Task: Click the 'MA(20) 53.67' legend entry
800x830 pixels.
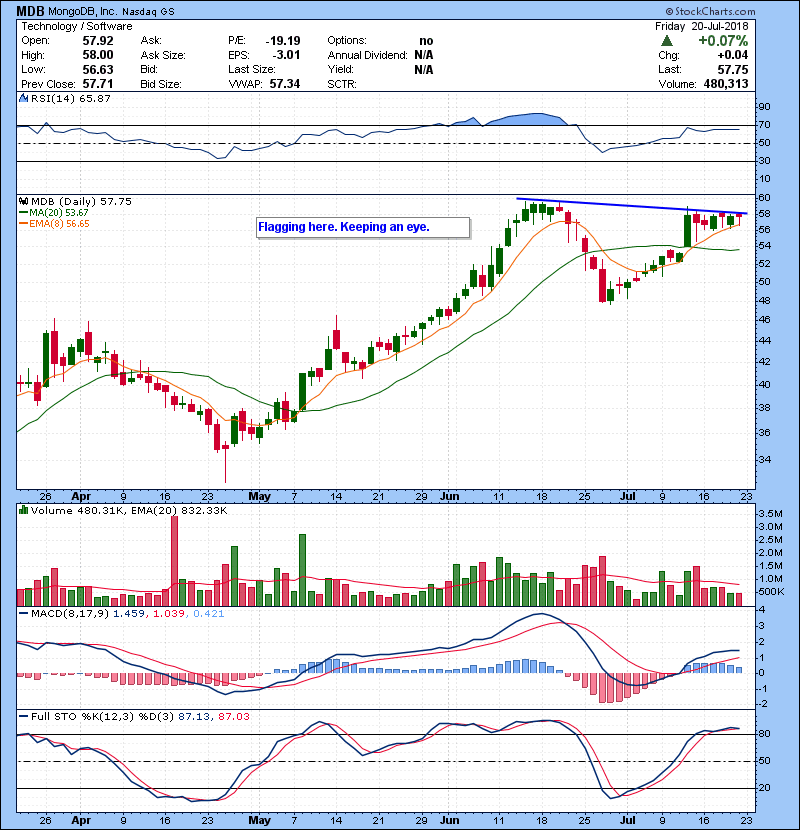Action: pos(59,213)
